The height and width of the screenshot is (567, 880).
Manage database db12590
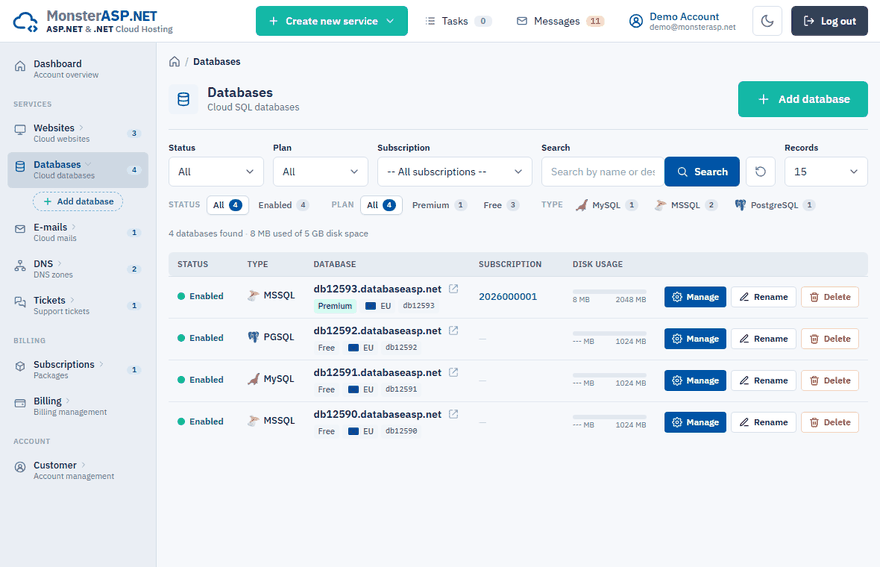(x=695, y=422)
